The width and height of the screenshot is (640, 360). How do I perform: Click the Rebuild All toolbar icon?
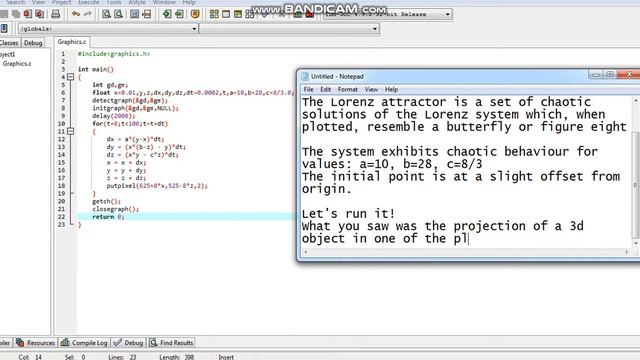tap(249, 14)
